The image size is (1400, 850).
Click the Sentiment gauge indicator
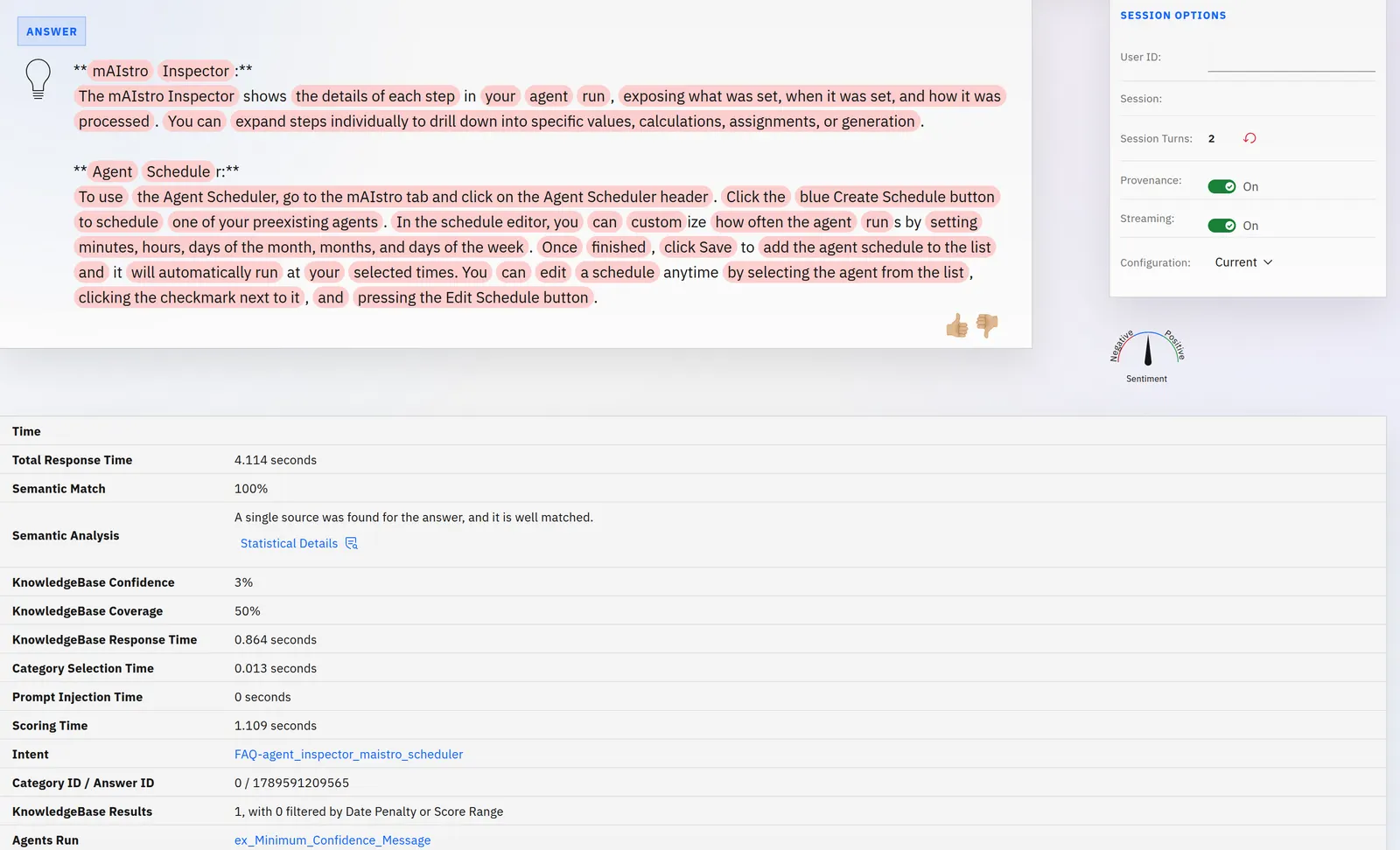(1147, 354)
